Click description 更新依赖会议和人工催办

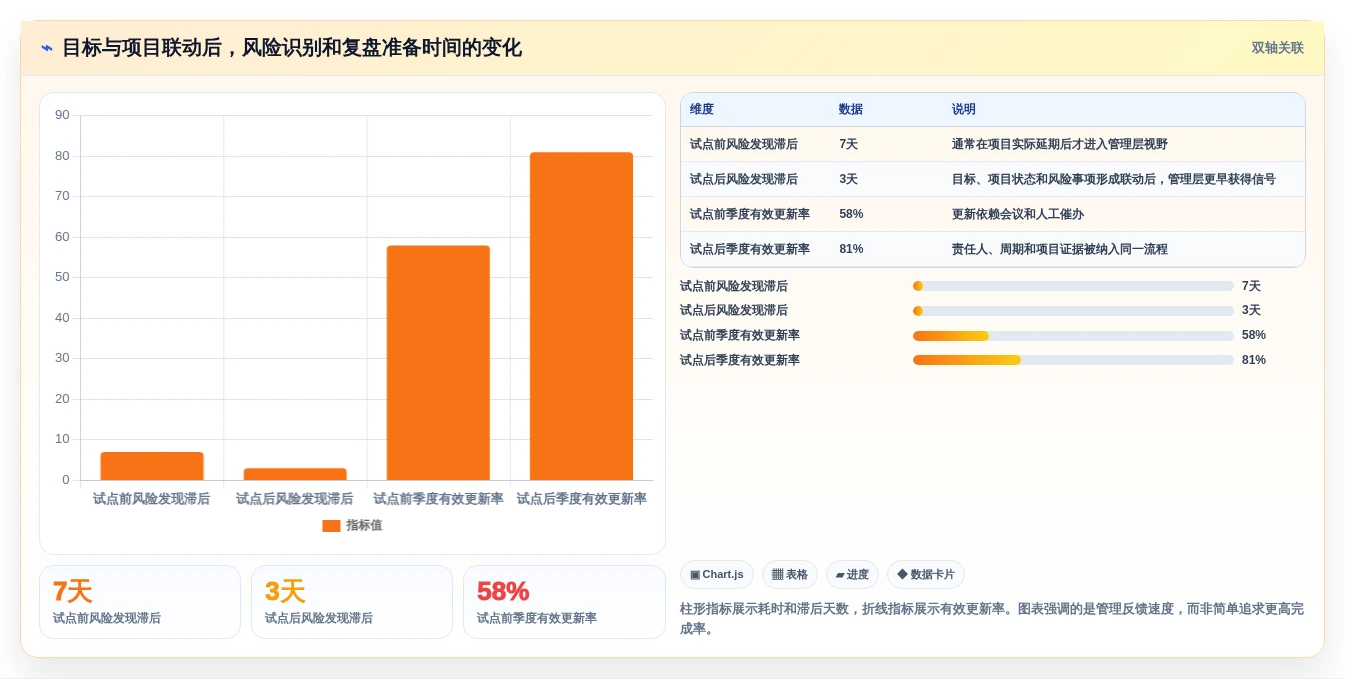pos(1018,215)
